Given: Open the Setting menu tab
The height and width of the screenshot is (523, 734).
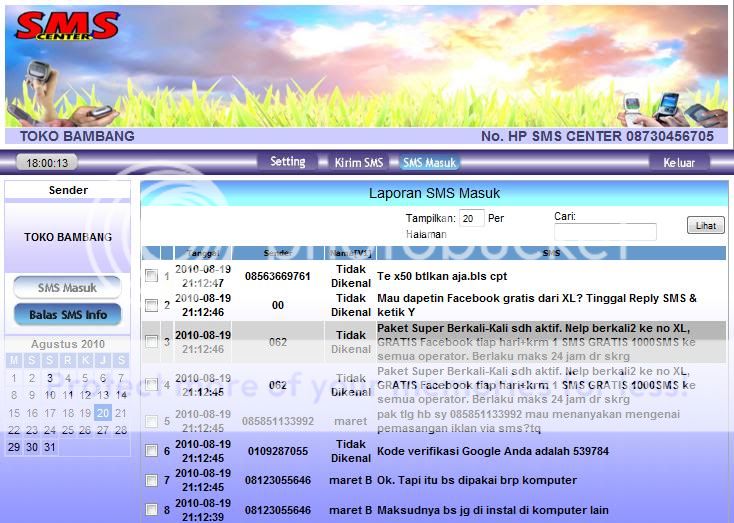Looking at the screenshot, I should 288,162.
